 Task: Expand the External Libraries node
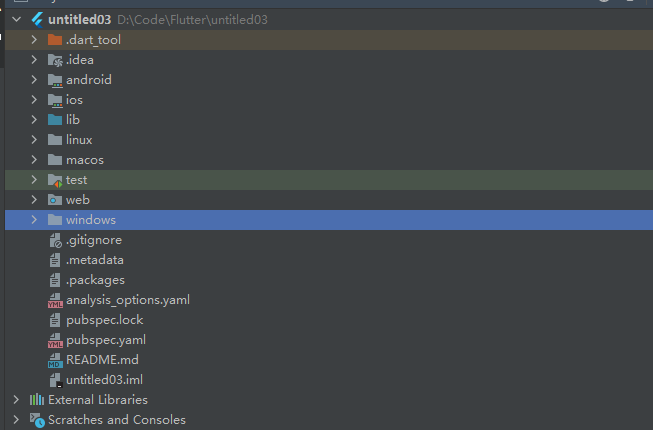16,400
